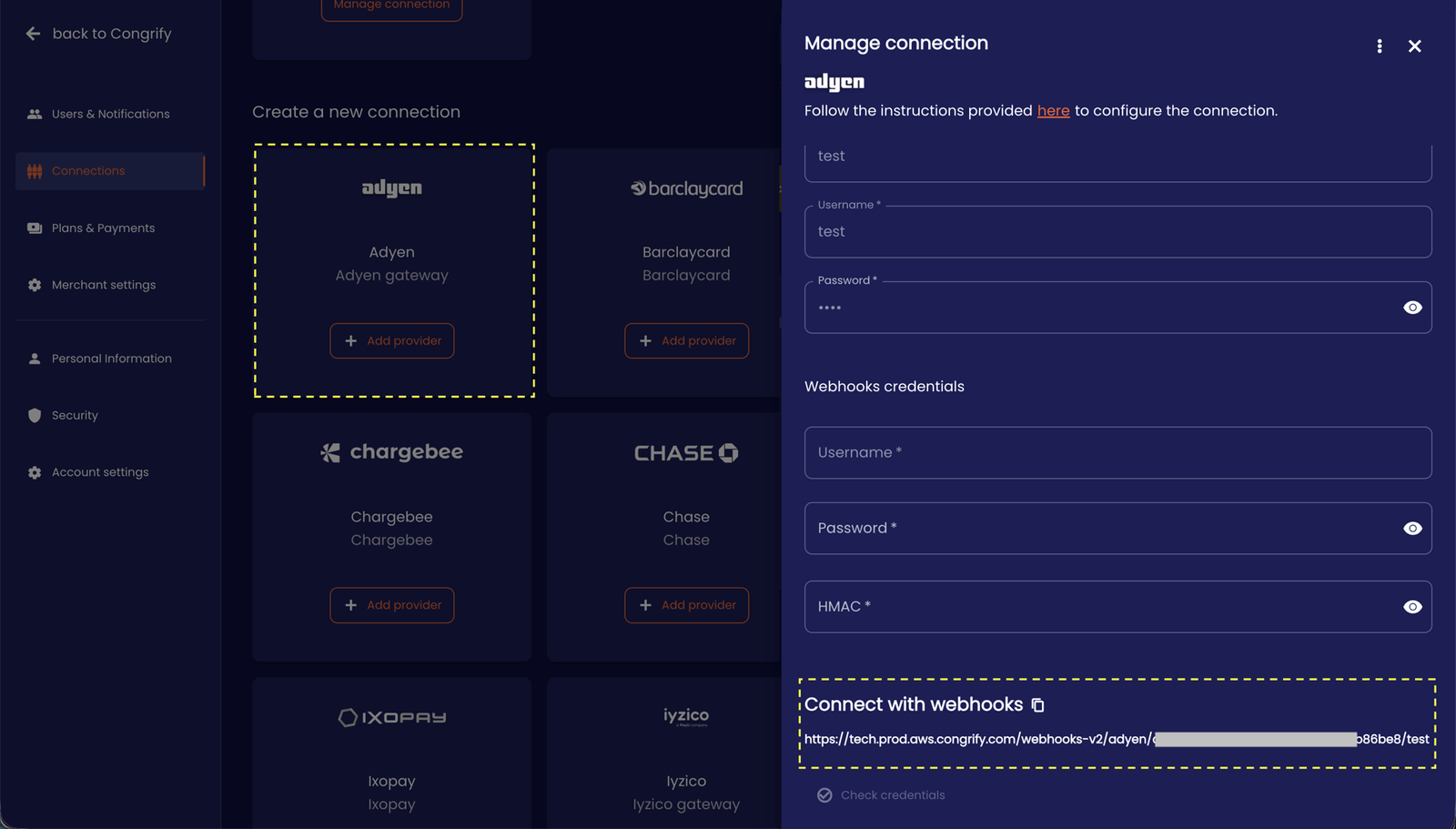
Task: Click the Ixopay logo
Action: (392, 718)
